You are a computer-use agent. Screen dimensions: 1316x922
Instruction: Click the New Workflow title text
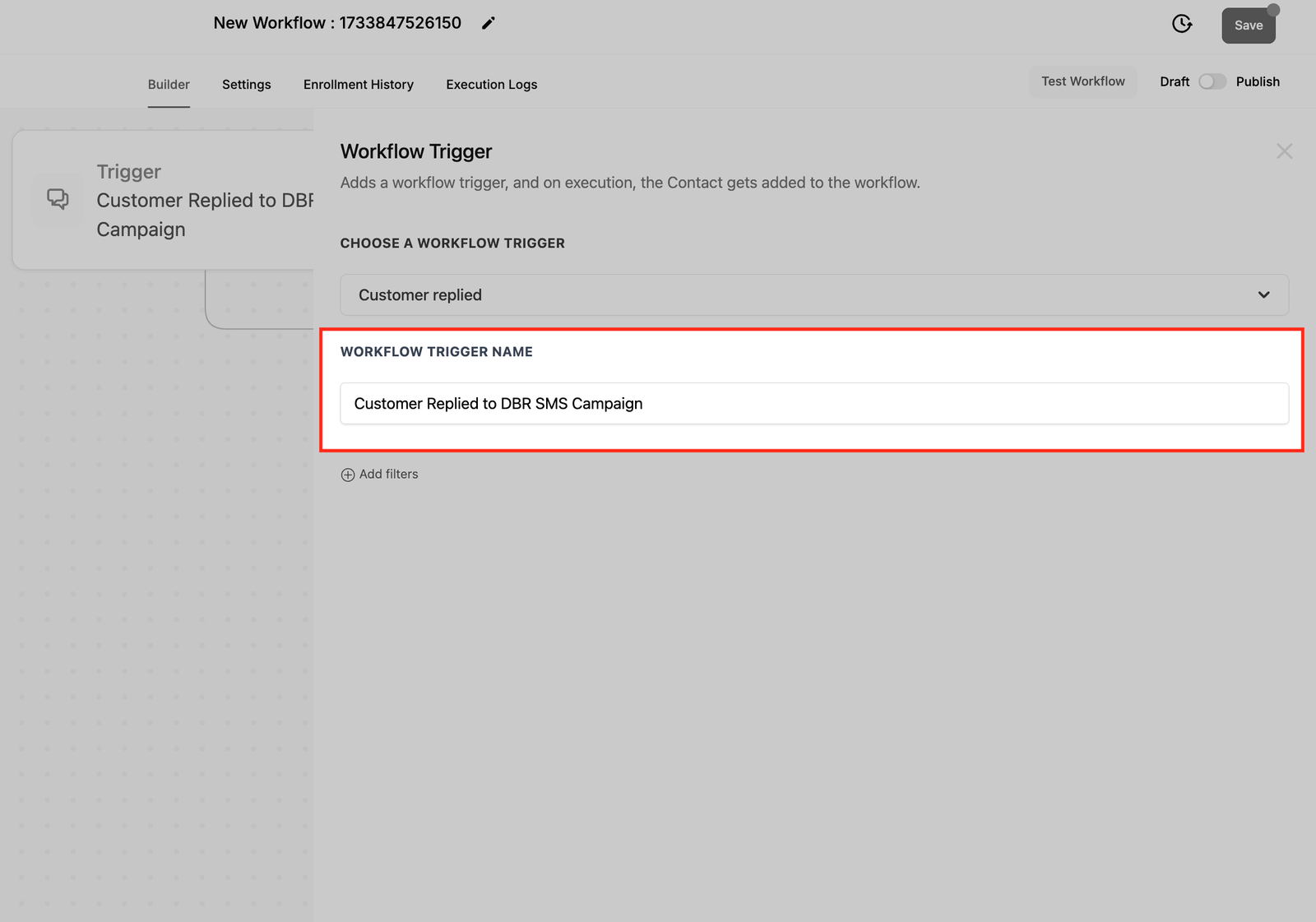click(x=337, y=23)
